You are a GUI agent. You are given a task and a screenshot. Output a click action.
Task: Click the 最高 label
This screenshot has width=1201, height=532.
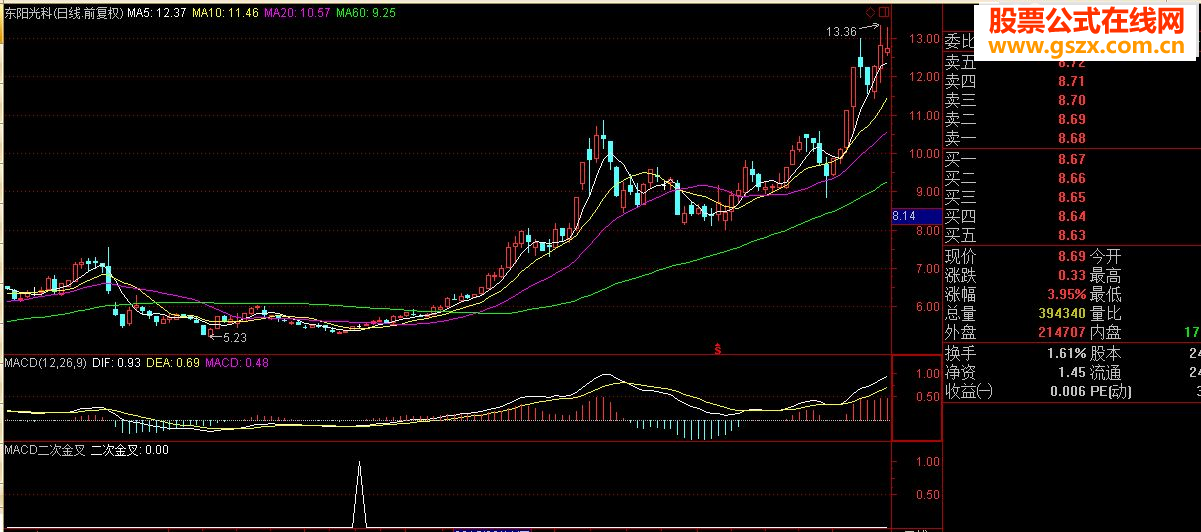[1105, 275]
